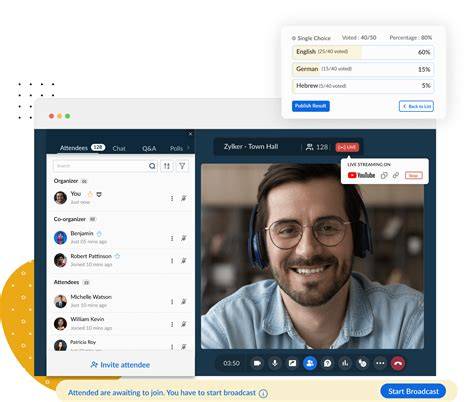Show more tabs with arrow after Polls
The width and height of the screenshot is (474, 402).
(188, 147)
